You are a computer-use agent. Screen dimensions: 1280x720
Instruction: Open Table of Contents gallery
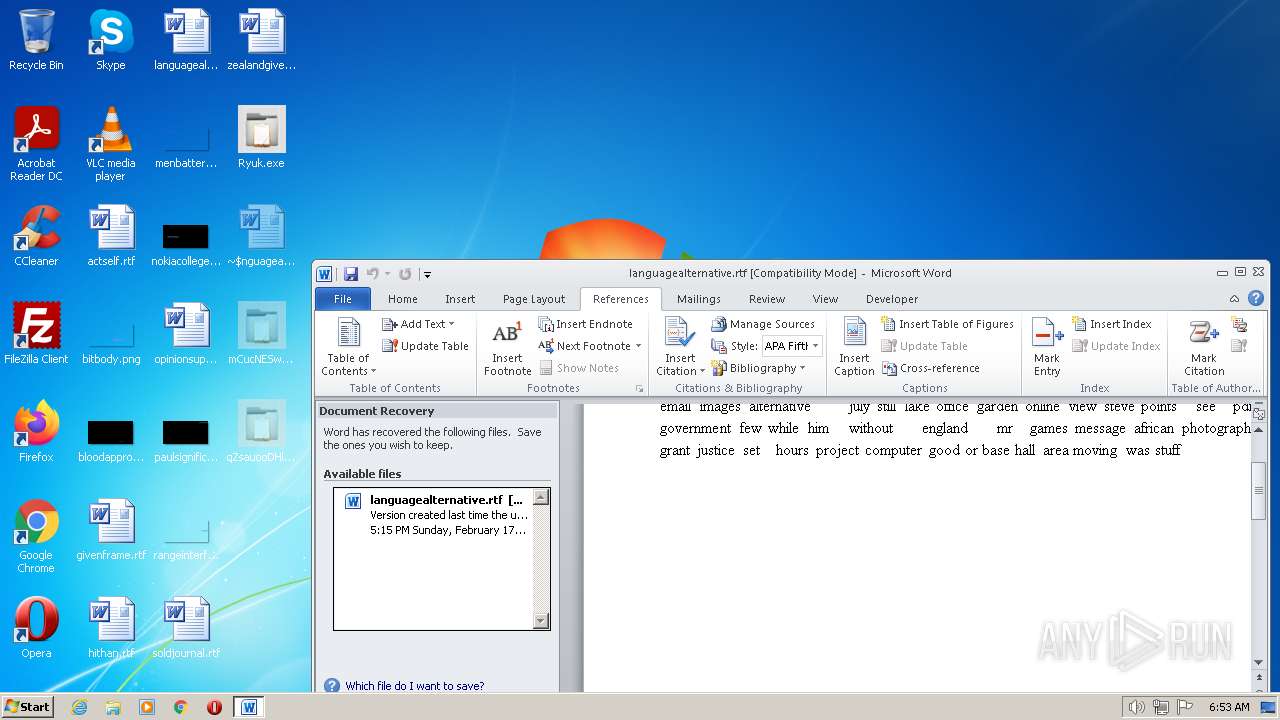pos(348,347)
